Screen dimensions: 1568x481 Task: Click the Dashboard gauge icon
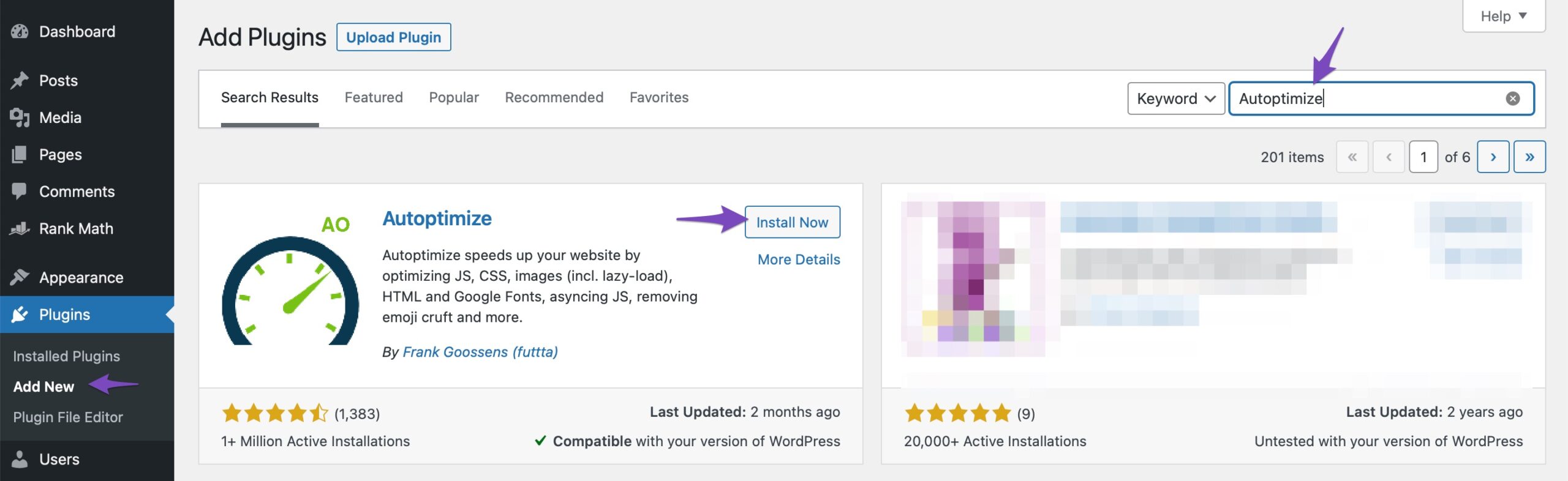20,32
